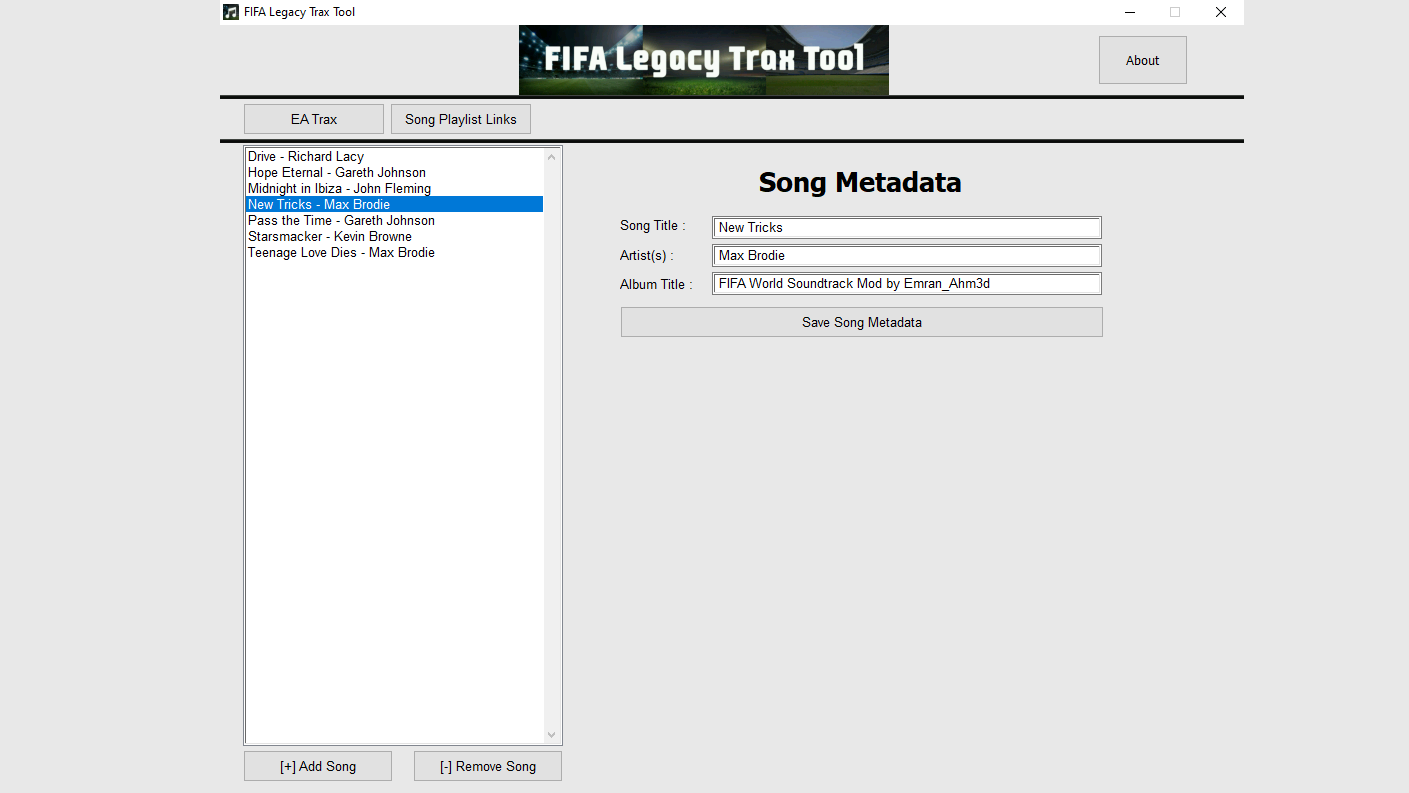Image resolution: width=1409 pixels, height=793 pixels.
Task: Click the app music-note icon in title bar
Action: click(231, 12)
